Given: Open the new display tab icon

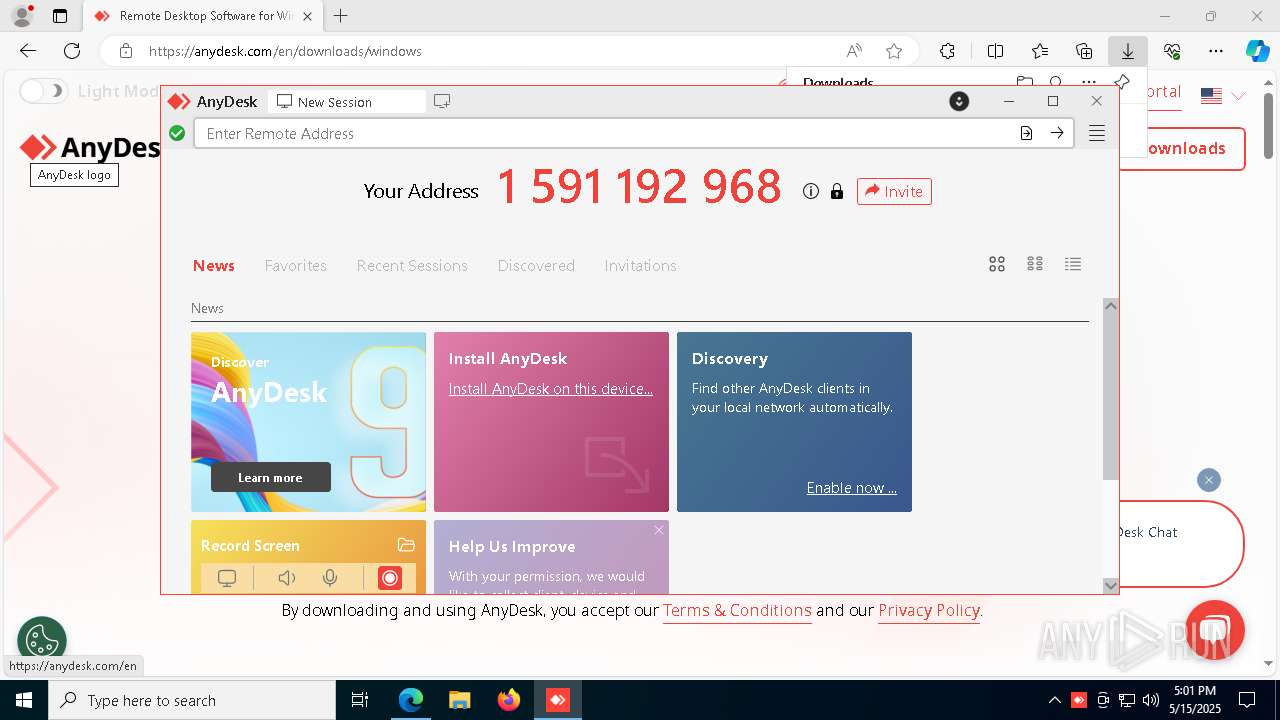Looking at the screenshot, I should click(x=442, y=101).
